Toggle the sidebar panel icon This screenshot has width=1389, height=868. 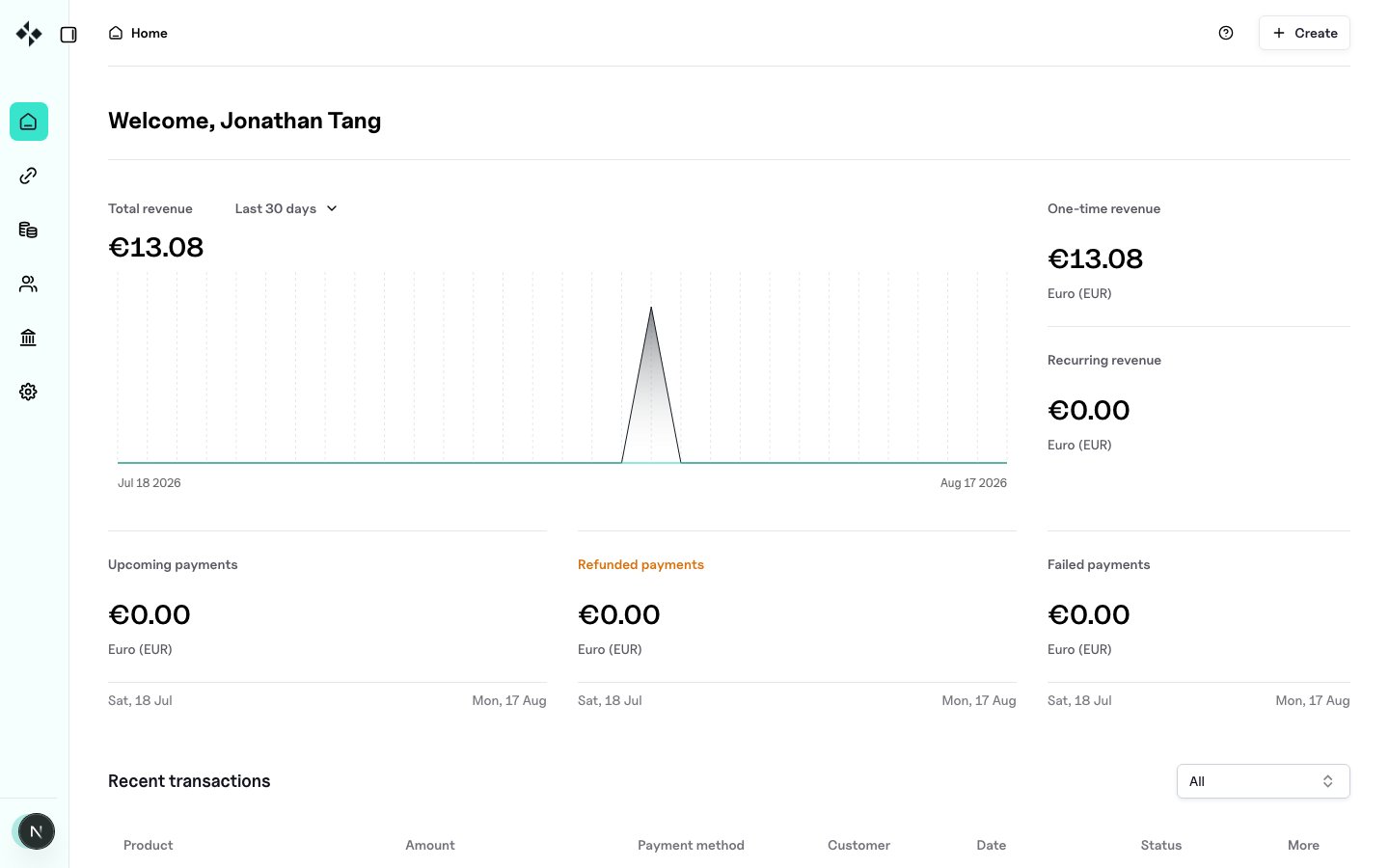pyautogui.click(x=68, y=35)
